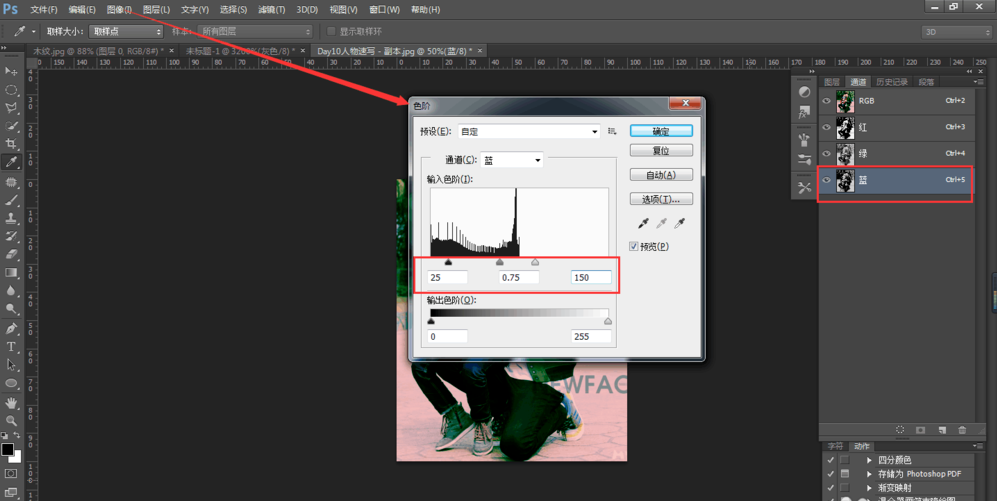
Task: Open the 3D workspace dropdown
Action: [956, 32]
